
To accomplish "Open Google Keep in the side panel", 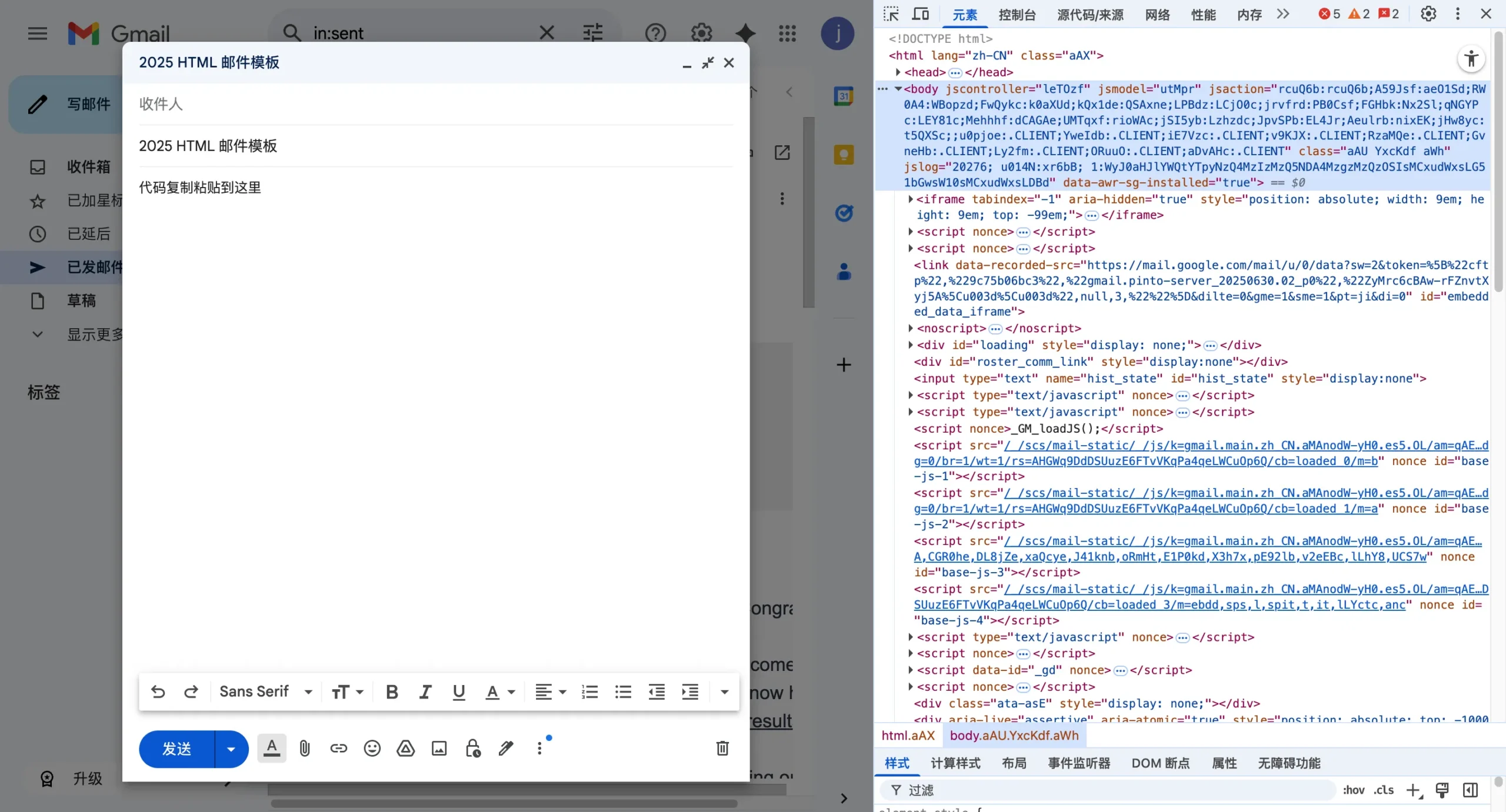I will 843,153.
